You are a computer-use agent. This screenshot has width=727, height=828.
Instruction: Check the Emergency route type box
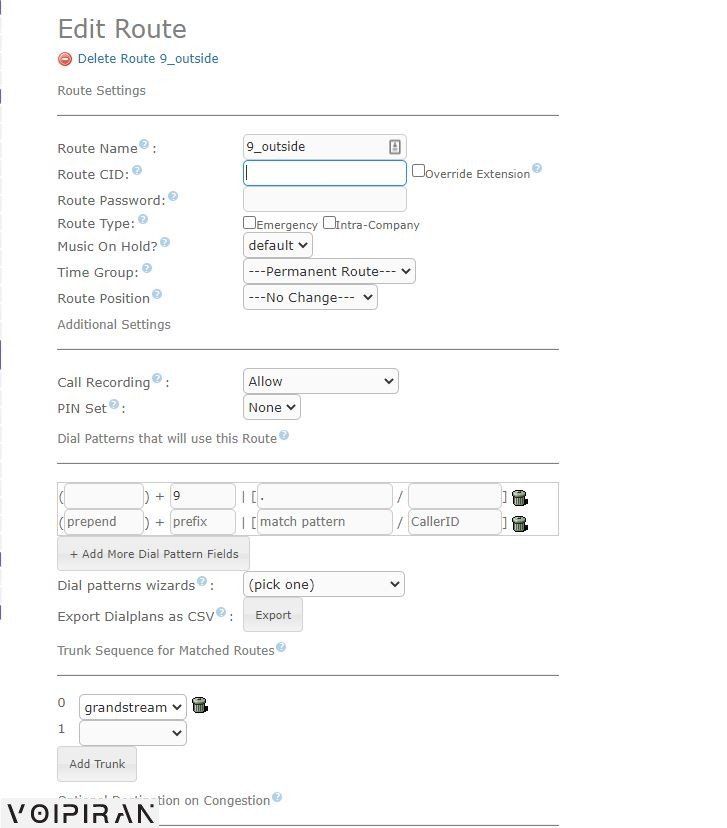(x=249, y=222)
